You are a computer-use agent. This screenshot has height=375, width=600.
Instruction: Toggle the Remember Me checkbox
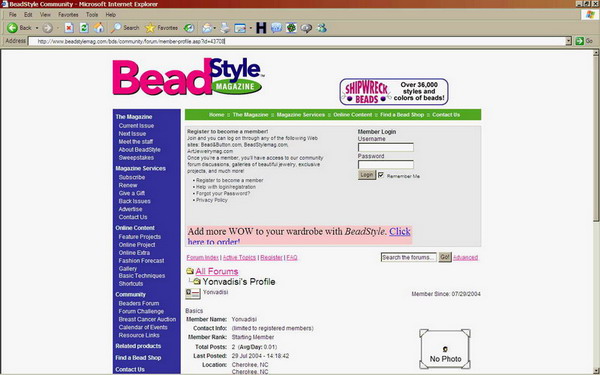381,175
